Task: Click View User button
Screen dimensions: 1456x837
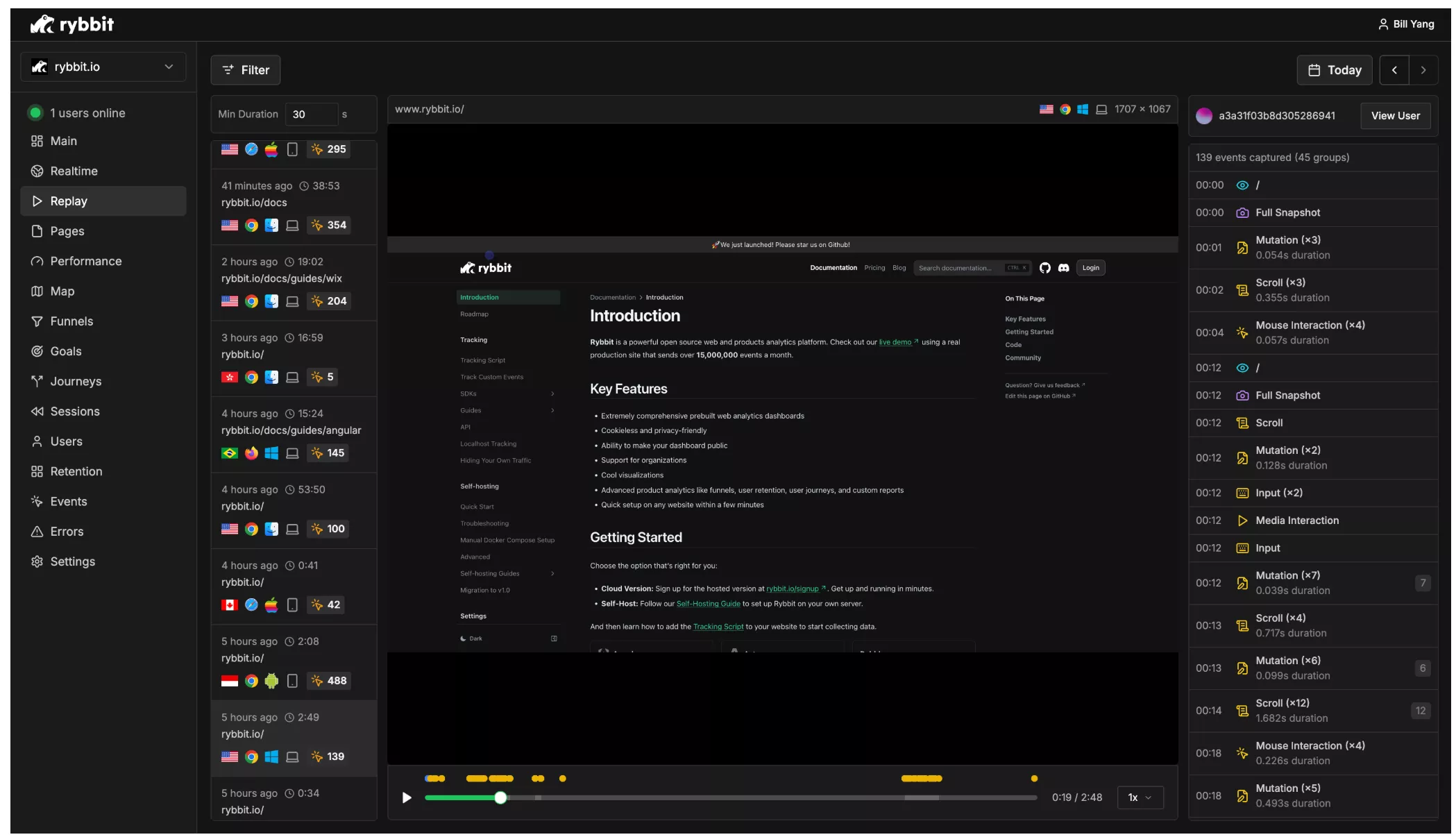Action: [1395, 116]
